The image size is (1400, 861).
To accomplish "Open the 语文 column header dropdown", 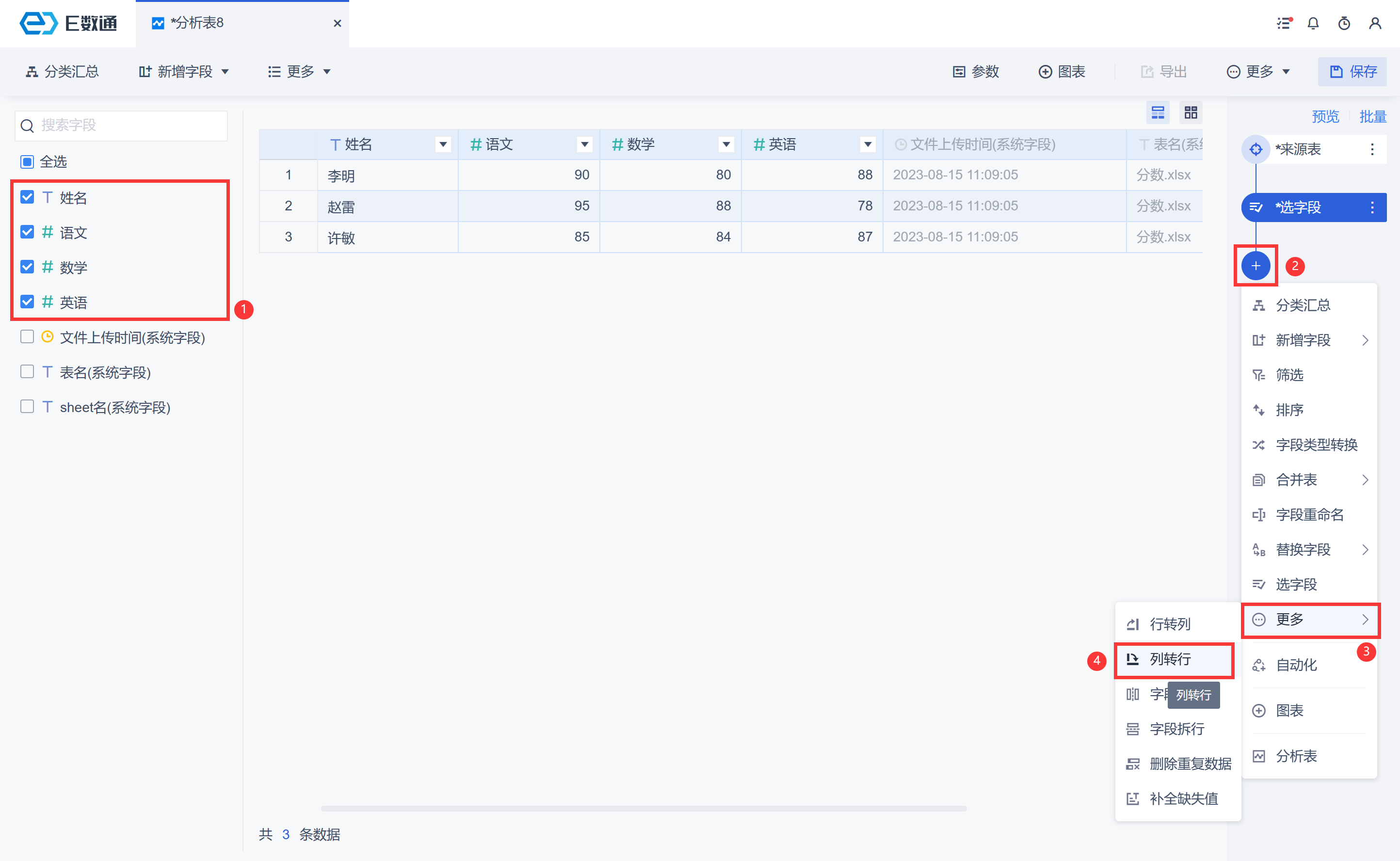I will point(584,144).
